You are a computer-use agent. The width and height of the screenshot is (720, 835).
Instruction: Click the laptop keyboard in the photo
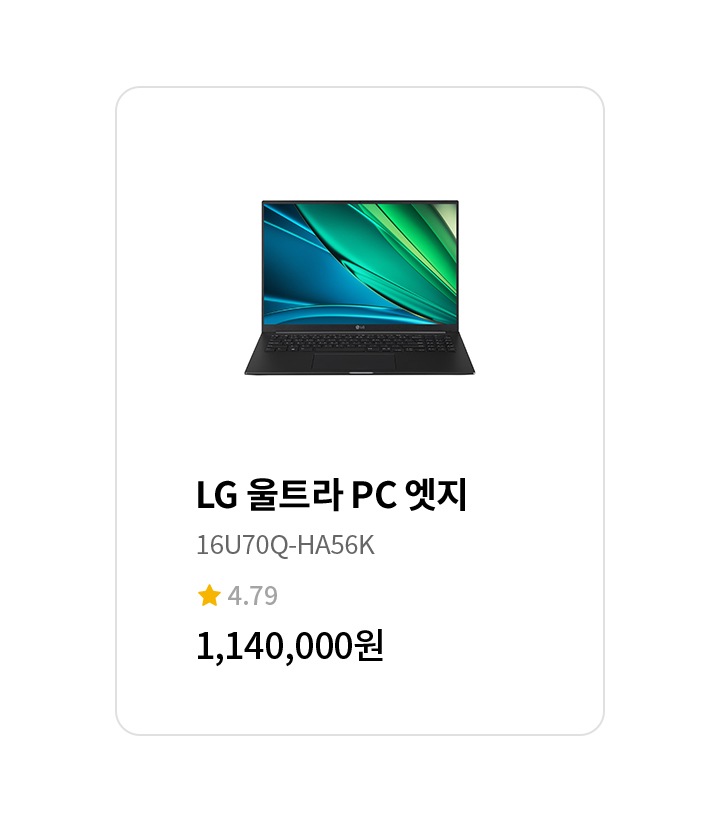[359, 342]
